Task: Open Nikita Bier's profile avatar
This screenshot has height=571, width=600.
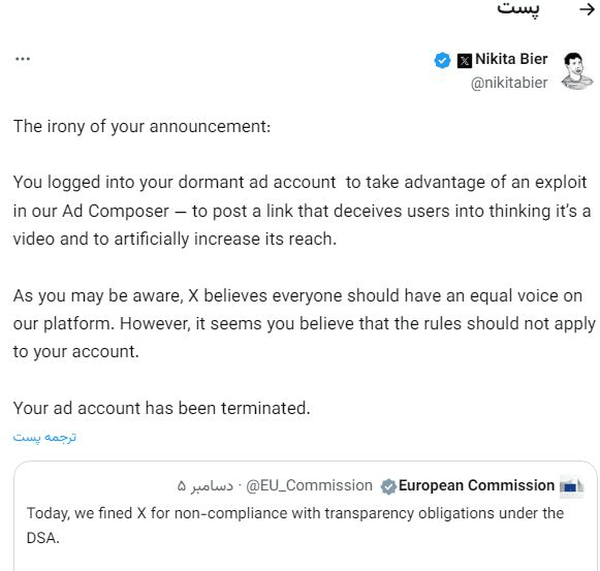Action: point(577,70)
